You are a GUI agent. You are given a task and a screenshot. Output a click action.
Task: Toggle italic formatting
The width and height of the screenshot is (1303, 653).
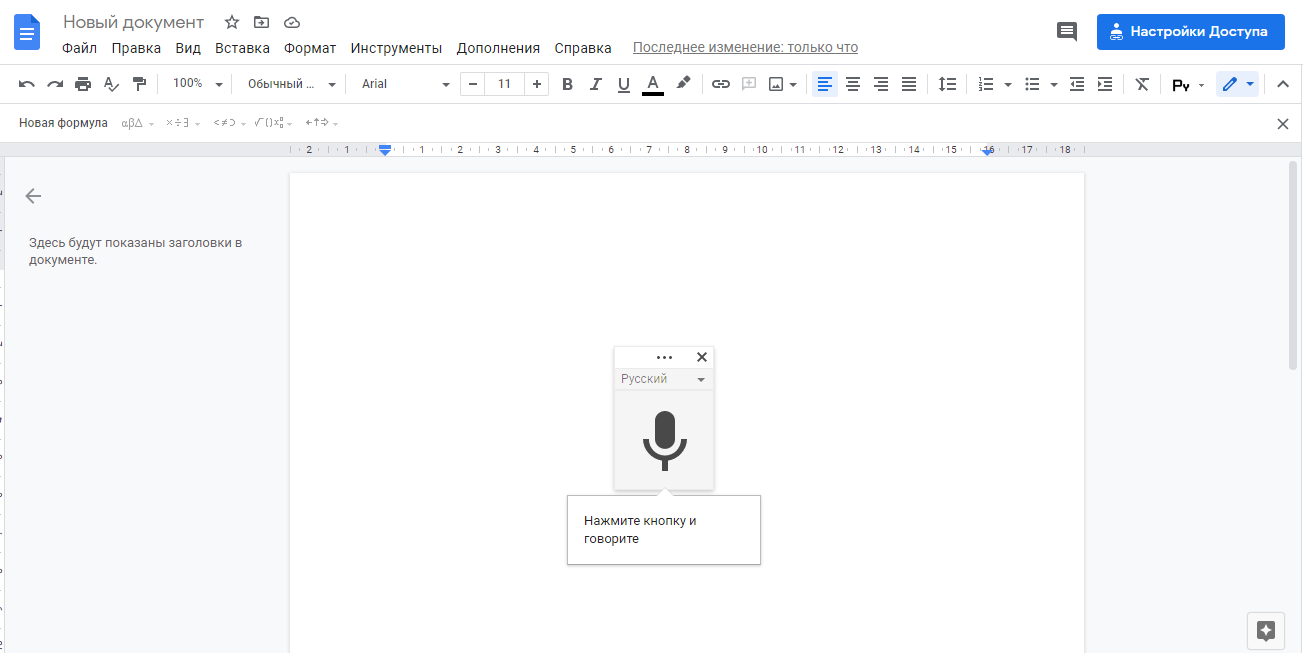pos(596,84)
